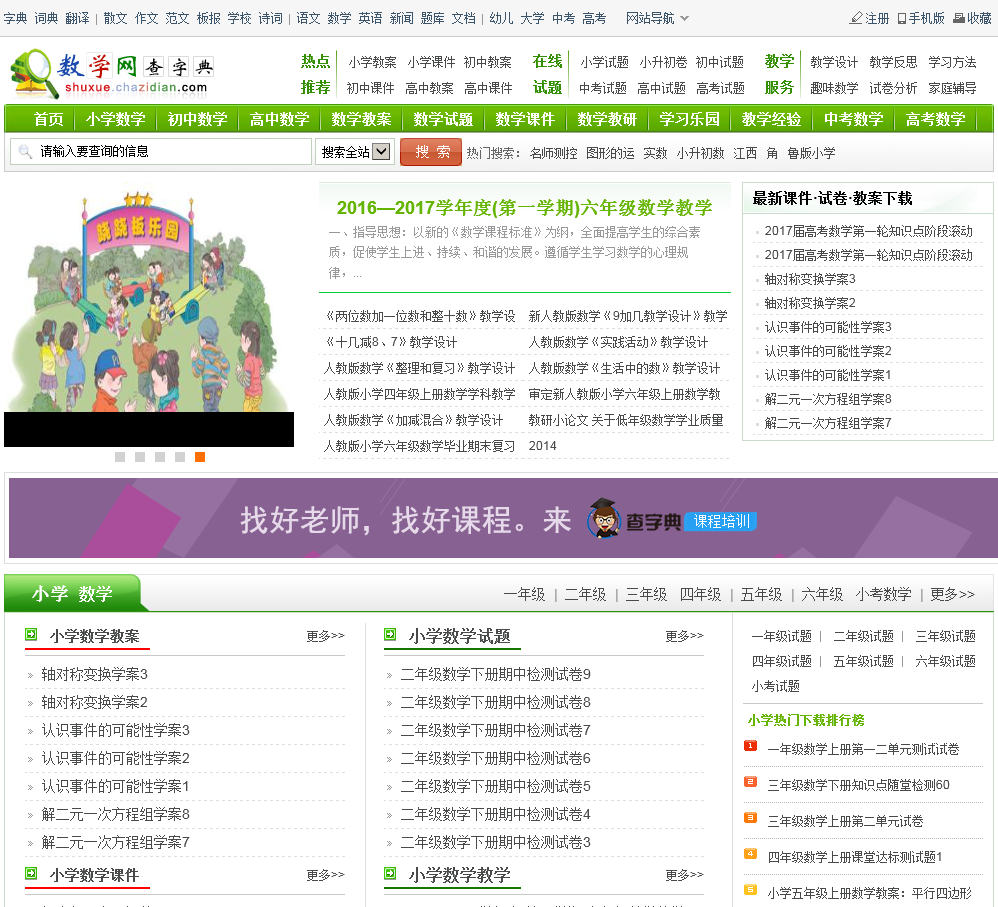Select the third slideshow indicator dot

[160, 457]
